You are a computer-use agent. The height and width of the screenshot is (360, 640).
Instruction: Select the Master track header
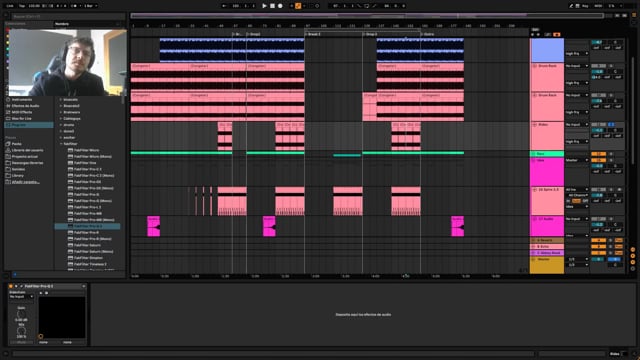coord(547,264)
